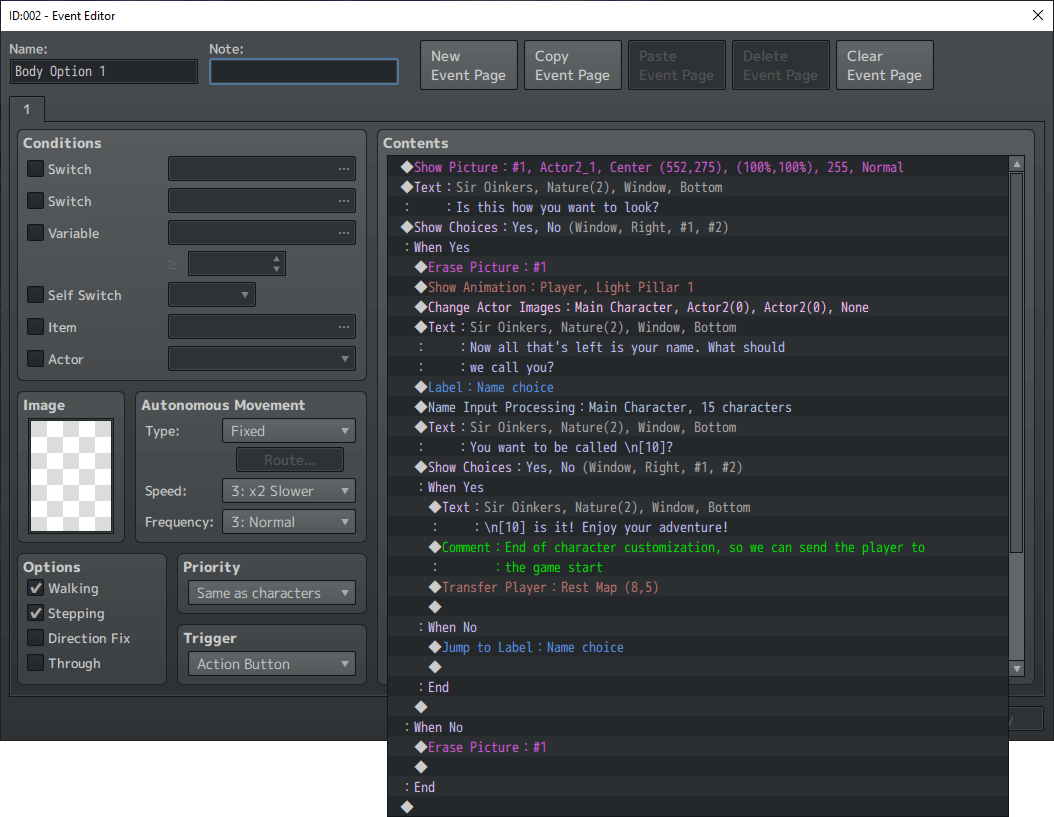Open the Frequency dropdown showing Normal
The height and width of the screenshot is (817, 1054).
pyautogui.click(x=288, y=522)
